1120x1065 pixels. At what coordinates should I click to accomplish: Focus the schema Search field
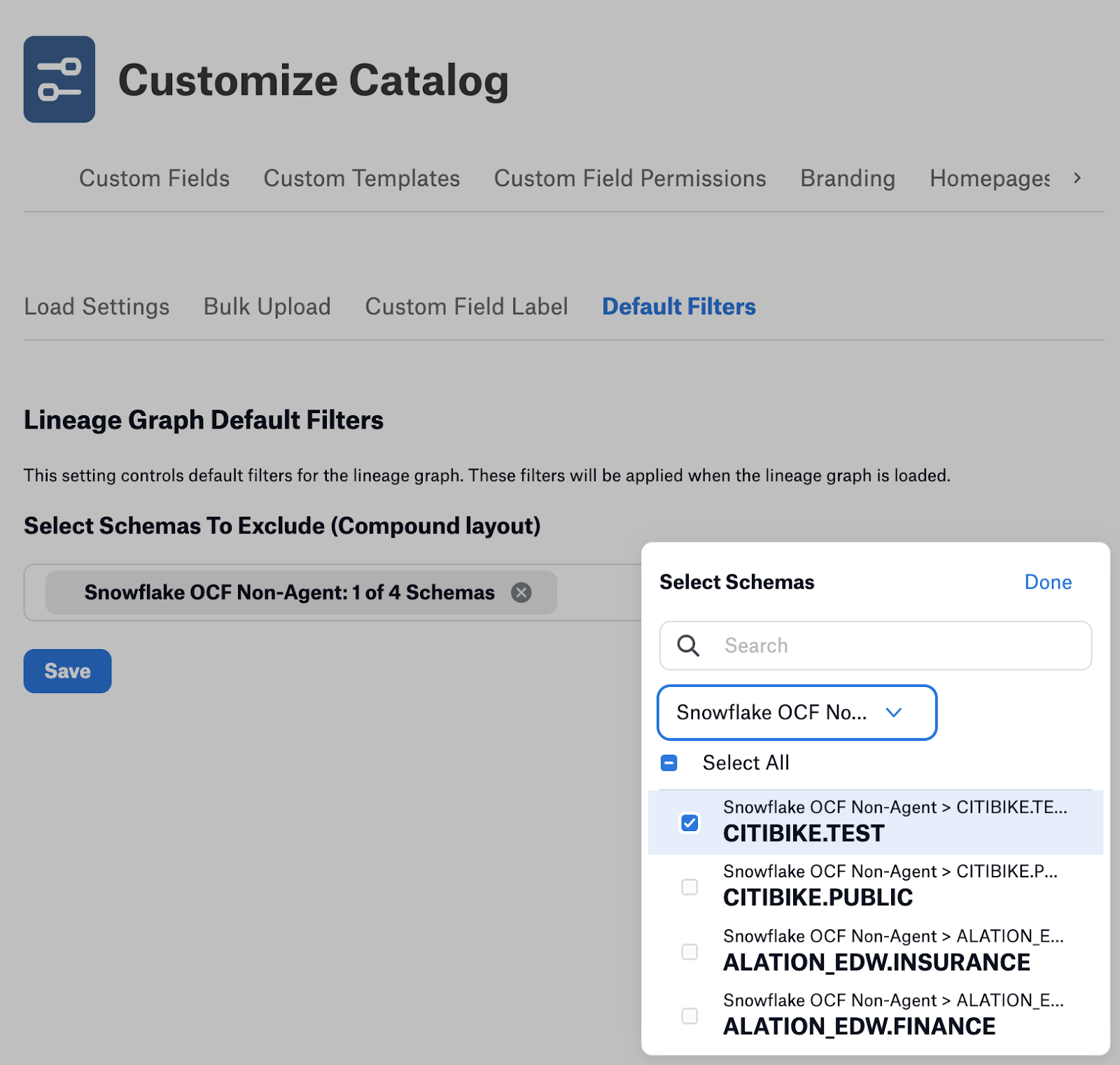click(x=876, y=646)
